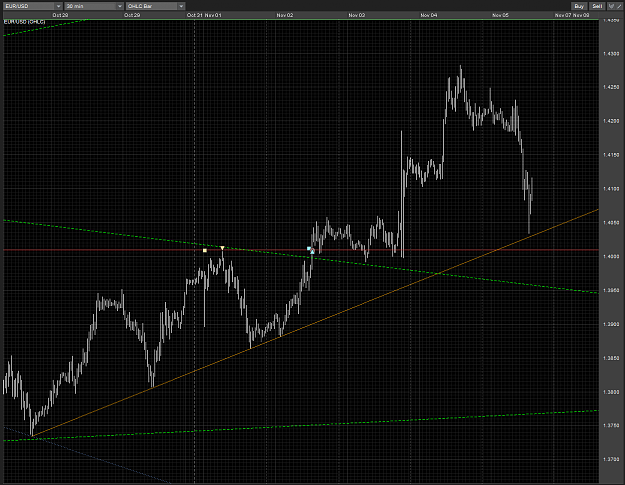Image resolution: width=625 pixels, height=485 pixels.
Task: Click the Nov 04 date label
Action: pyautogui.click(x=428, y=15)
